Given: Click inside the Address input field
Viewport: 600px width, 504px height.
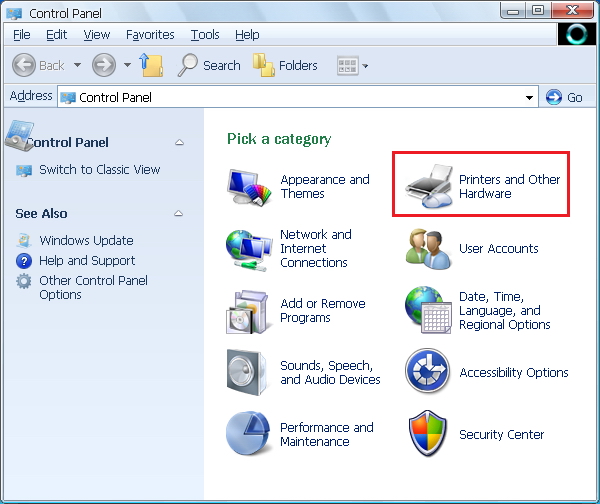Looking at the screenshot, I should 298,97.
